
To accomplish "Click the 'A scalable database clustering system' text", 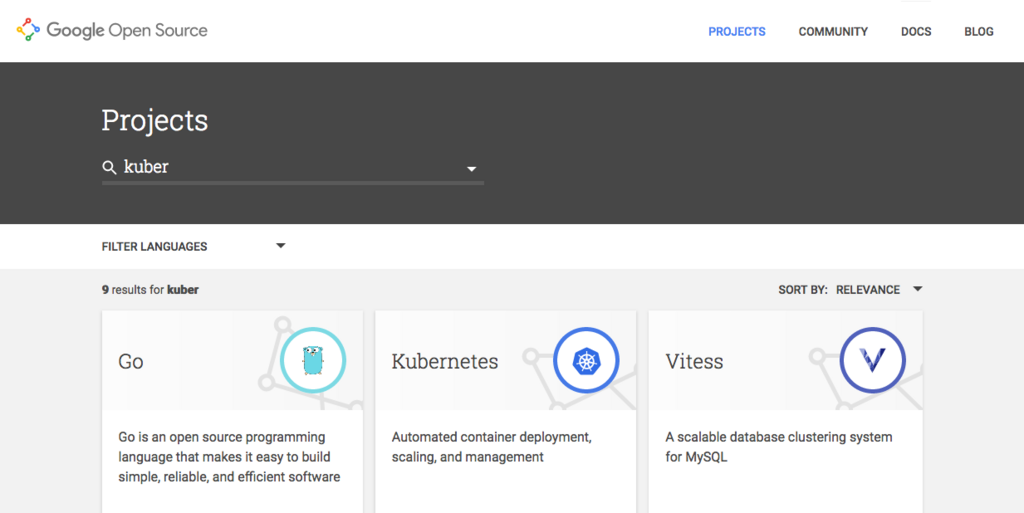I will (x=778, y=447).
